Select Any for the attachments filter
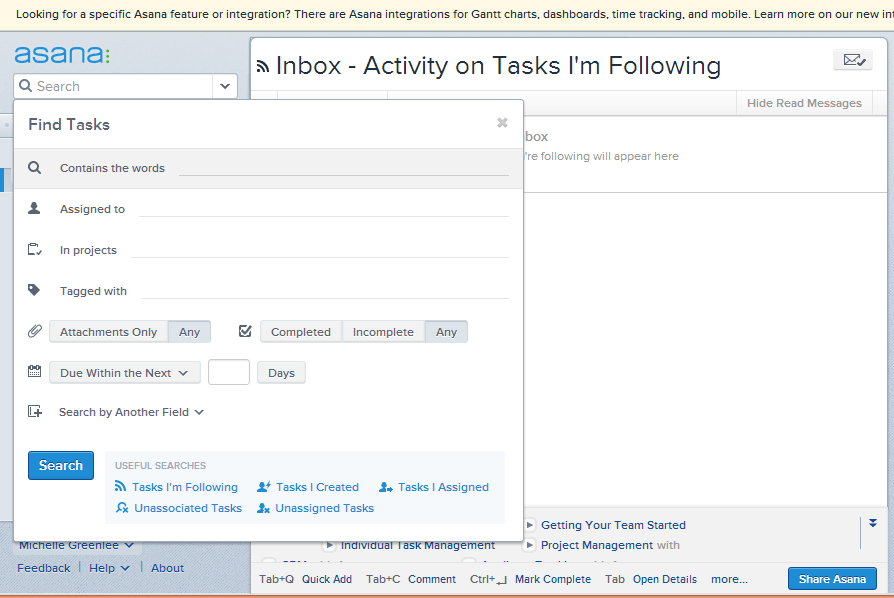The width and height of the screenshot is (894, 598). [x=189, y=332]
